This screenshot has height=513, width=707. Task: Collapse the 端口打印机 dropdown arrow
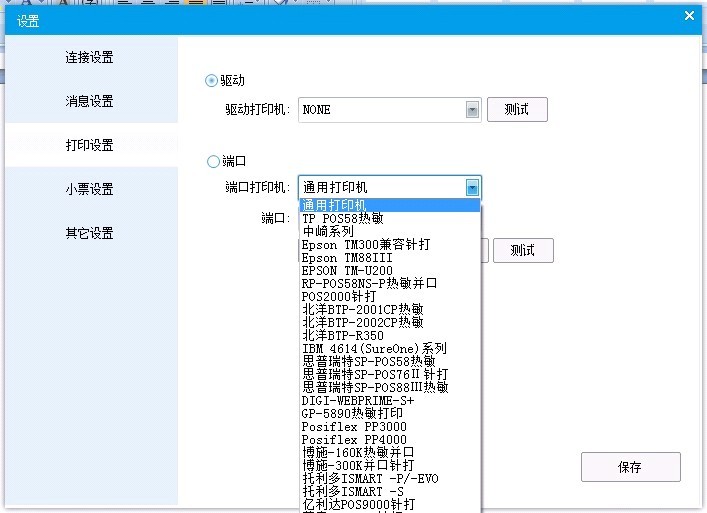tap(473, 188)
